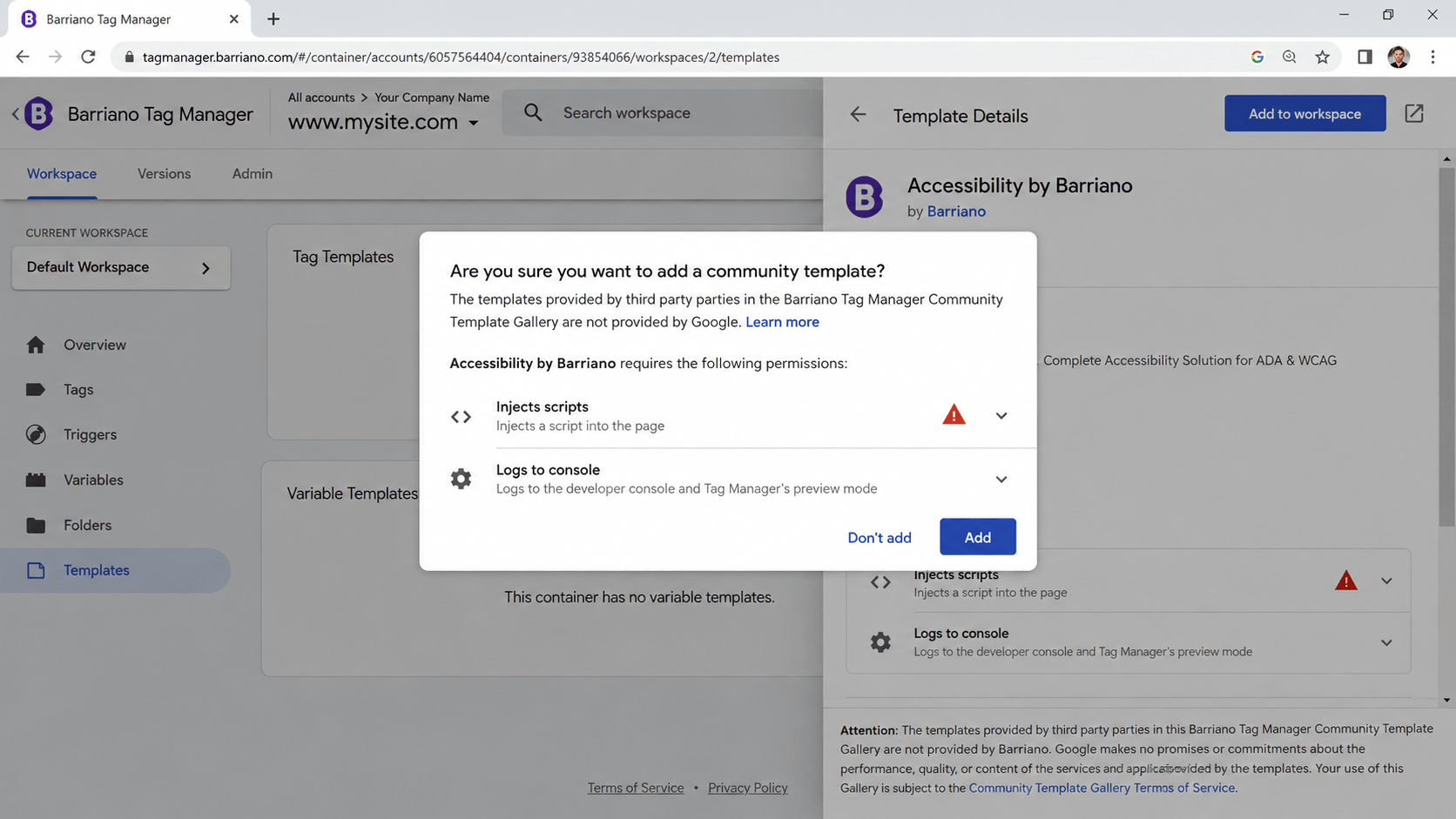Switch to the Admin tab
Image resolution: width=1456 pixels, height=819 pixels.
point(253,174)
